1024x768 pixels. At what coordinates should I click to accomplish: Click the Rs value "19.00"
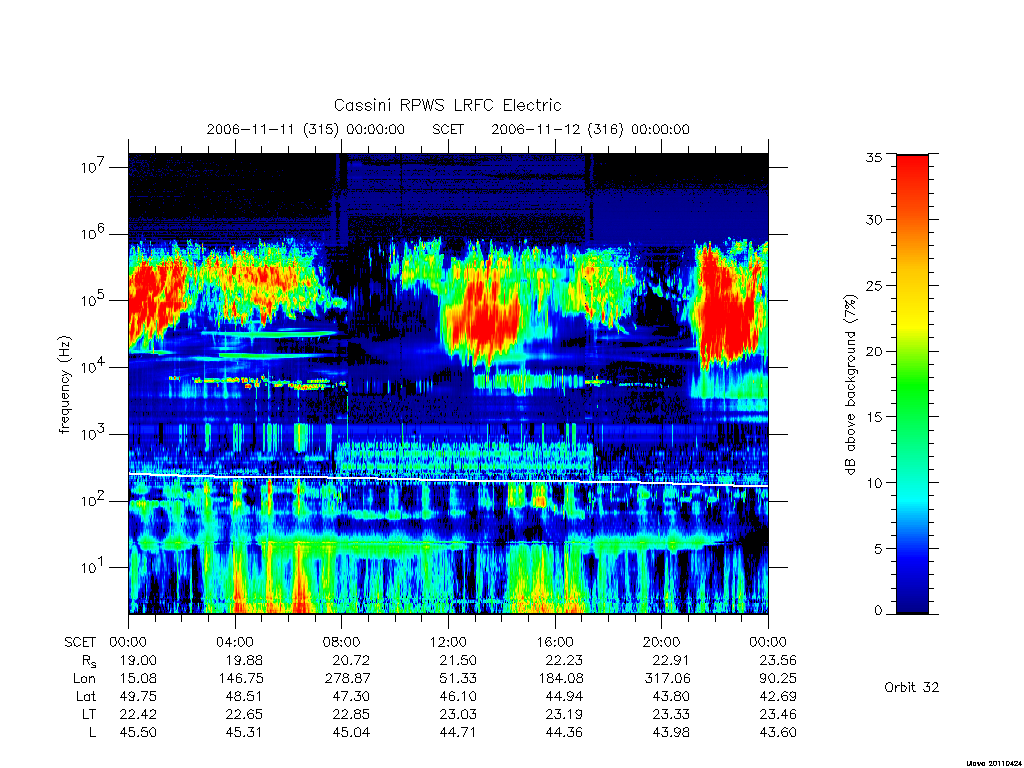click(x=138, y=661)
